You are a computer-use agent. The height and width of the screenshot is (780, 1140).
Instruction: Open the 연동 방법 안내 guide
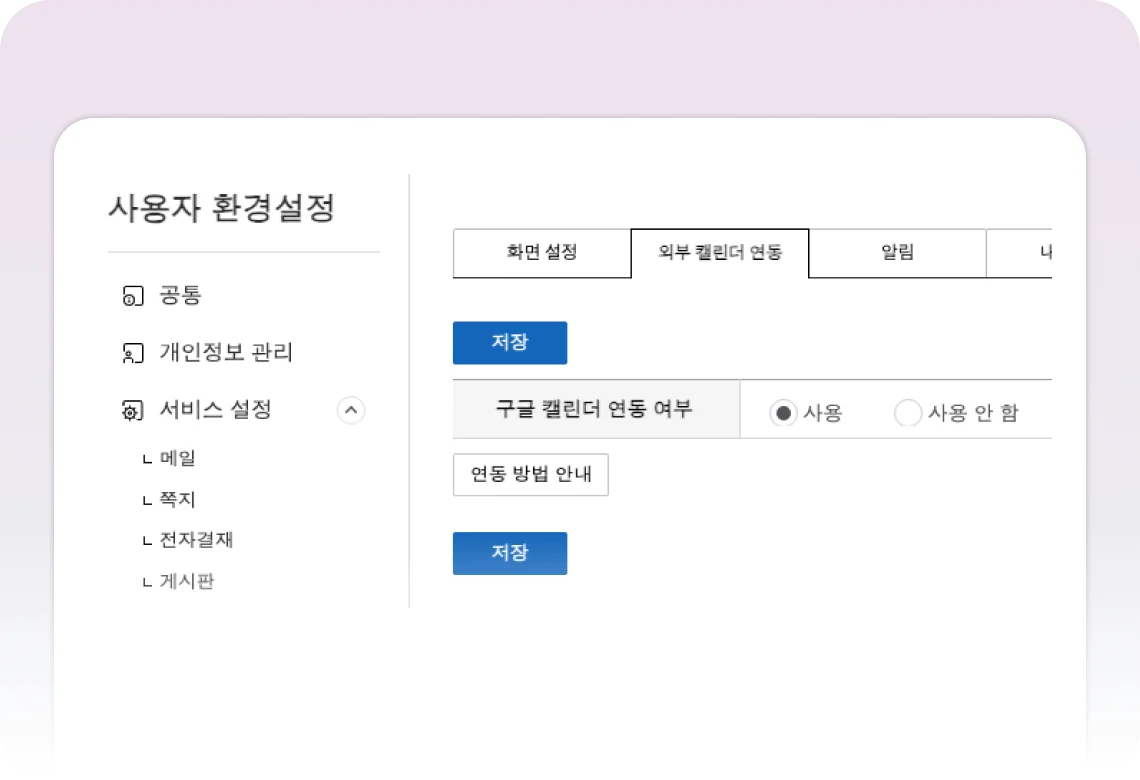(x=531, y=474)
